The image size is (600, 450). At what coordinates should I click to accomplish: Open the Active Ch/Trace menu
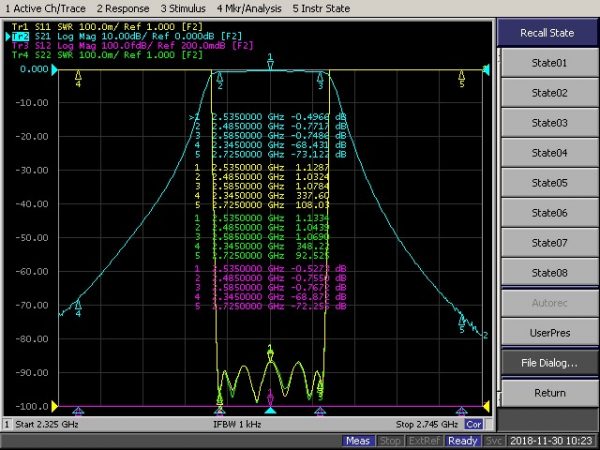click(46, 8)
